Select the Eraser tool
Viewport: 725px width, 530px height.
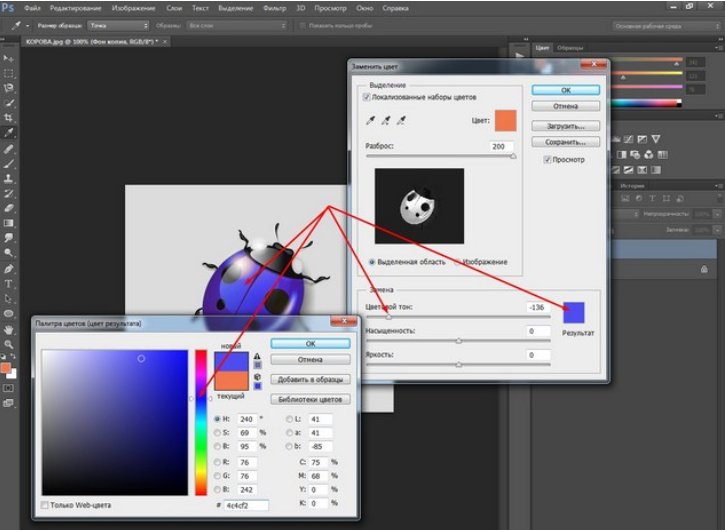[8, 208]
